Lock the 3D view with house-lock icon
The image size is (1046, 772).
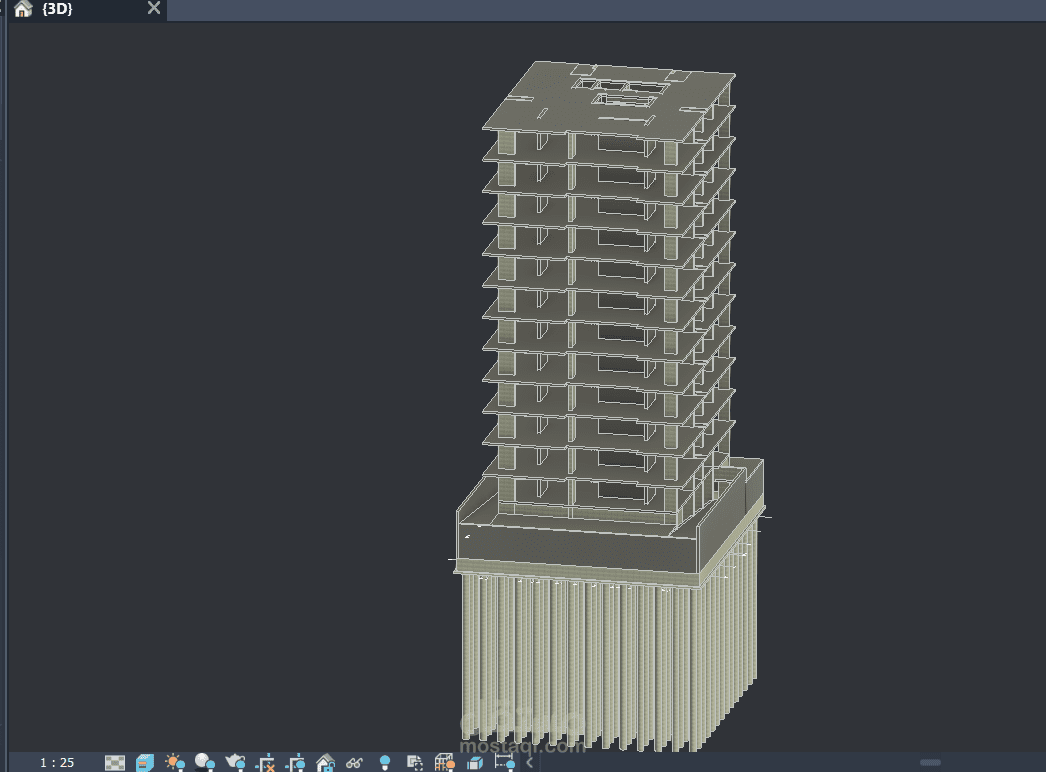click(x=325, y=762)
